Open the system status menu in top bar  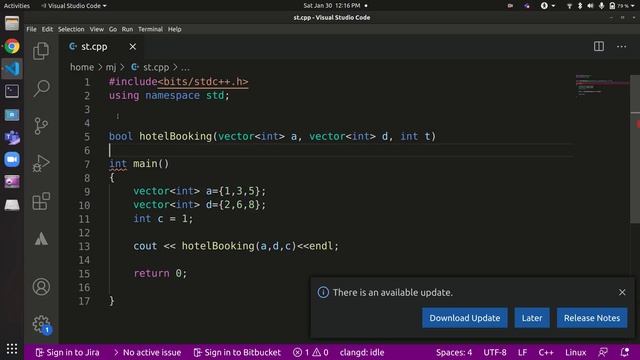[601, 6]
